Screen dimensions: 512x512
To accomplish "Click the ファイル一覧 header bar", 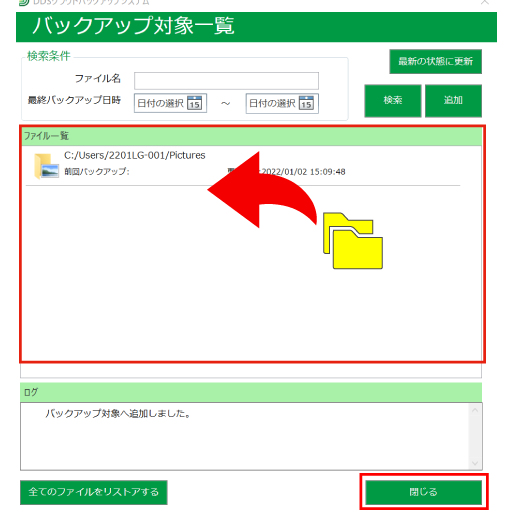I will (252, 136).
